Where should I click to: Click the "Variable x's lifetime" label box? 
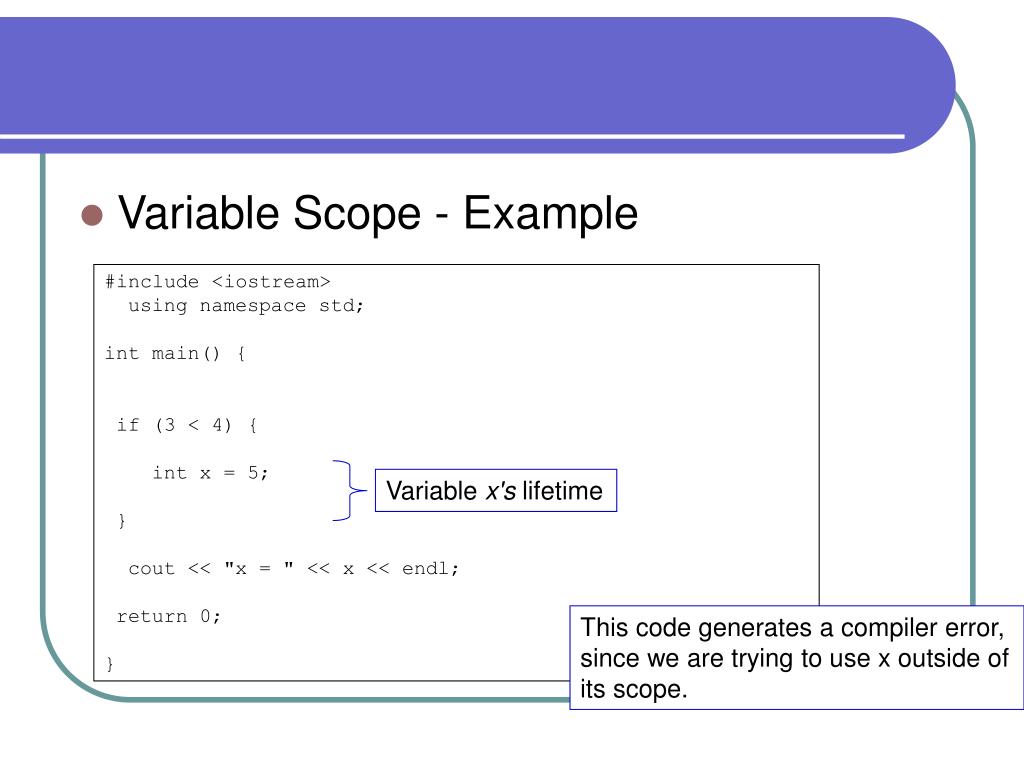(x=495, y=491)
